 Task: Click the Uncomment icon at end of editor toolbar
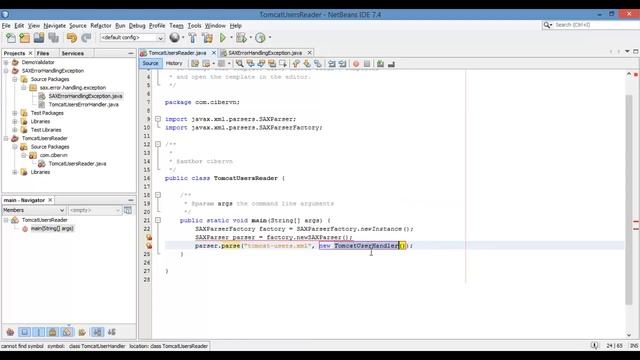tap(391, 64)
